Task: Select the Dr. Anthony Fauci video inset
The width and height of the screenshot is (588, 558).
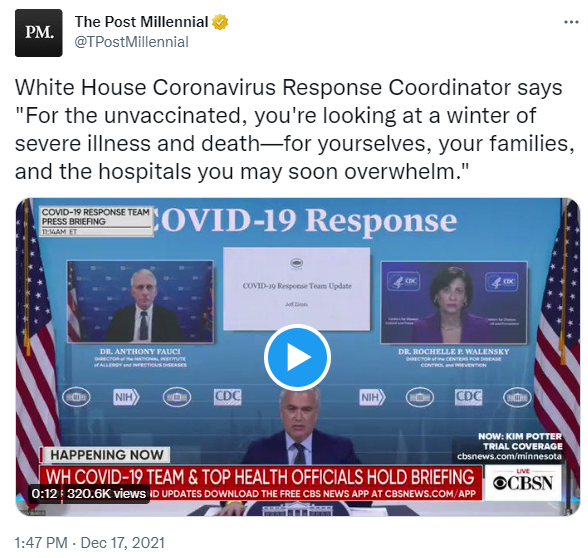Action: tap(140, 302)
